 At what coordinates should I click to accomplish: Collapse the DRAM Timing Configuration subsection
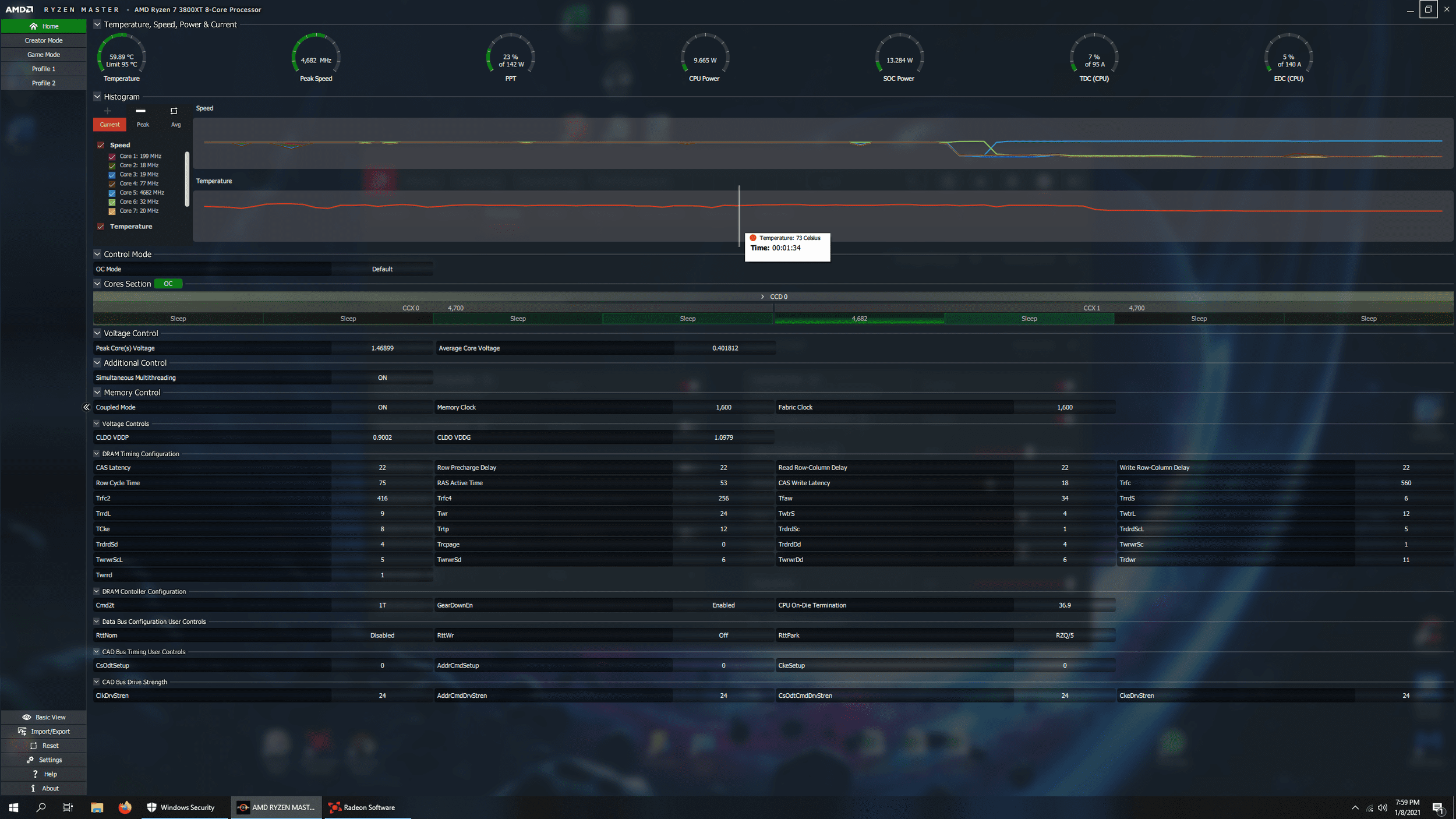point(97,454)
